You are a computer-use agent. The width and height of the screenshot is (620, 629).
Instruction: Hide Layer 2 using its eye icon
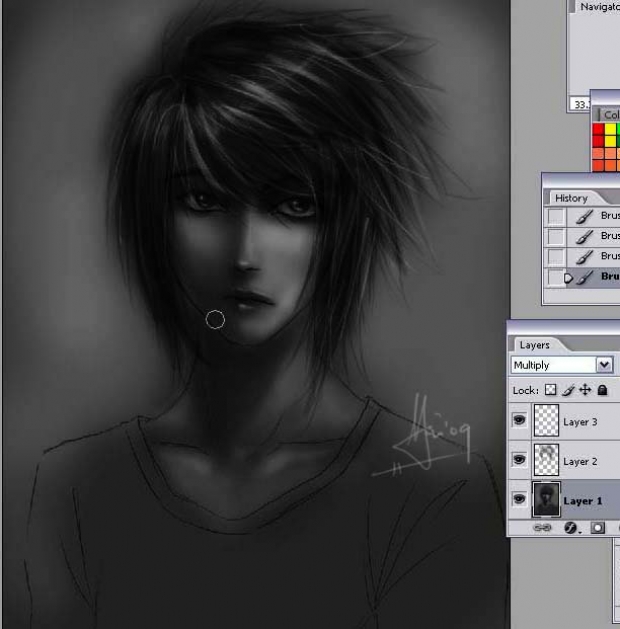(519, 459)
